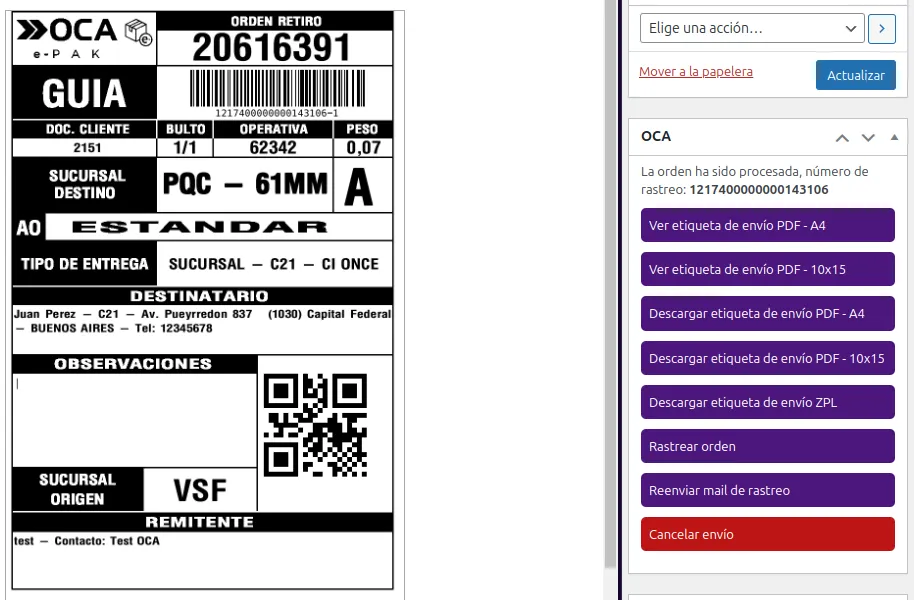The height and width of the screenshot is (600, 914).
Task: View shipping label PDF in A4
Action: click(x=767, y=226)
